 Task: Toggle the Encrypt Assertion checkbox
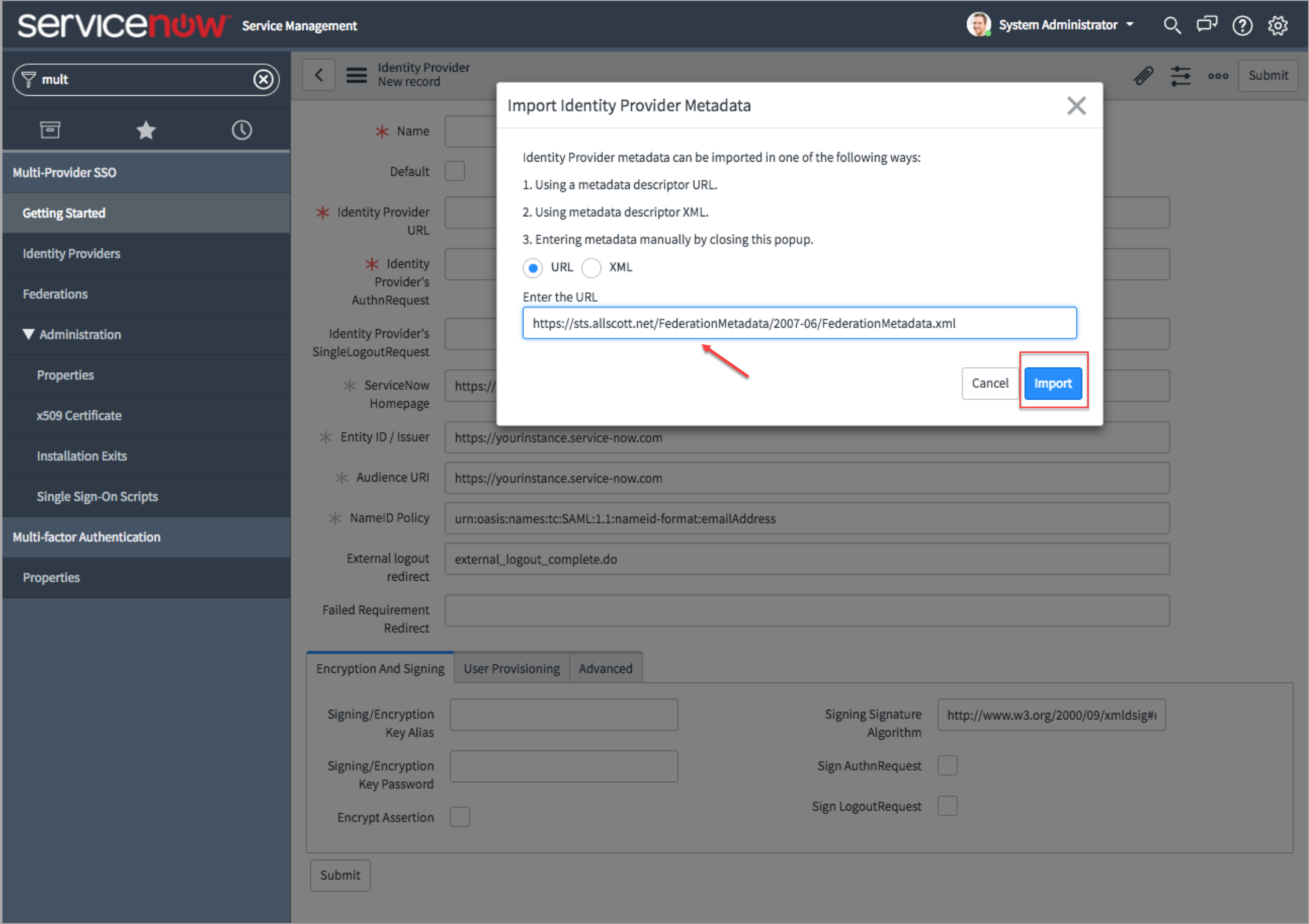(x=459, y=817)
